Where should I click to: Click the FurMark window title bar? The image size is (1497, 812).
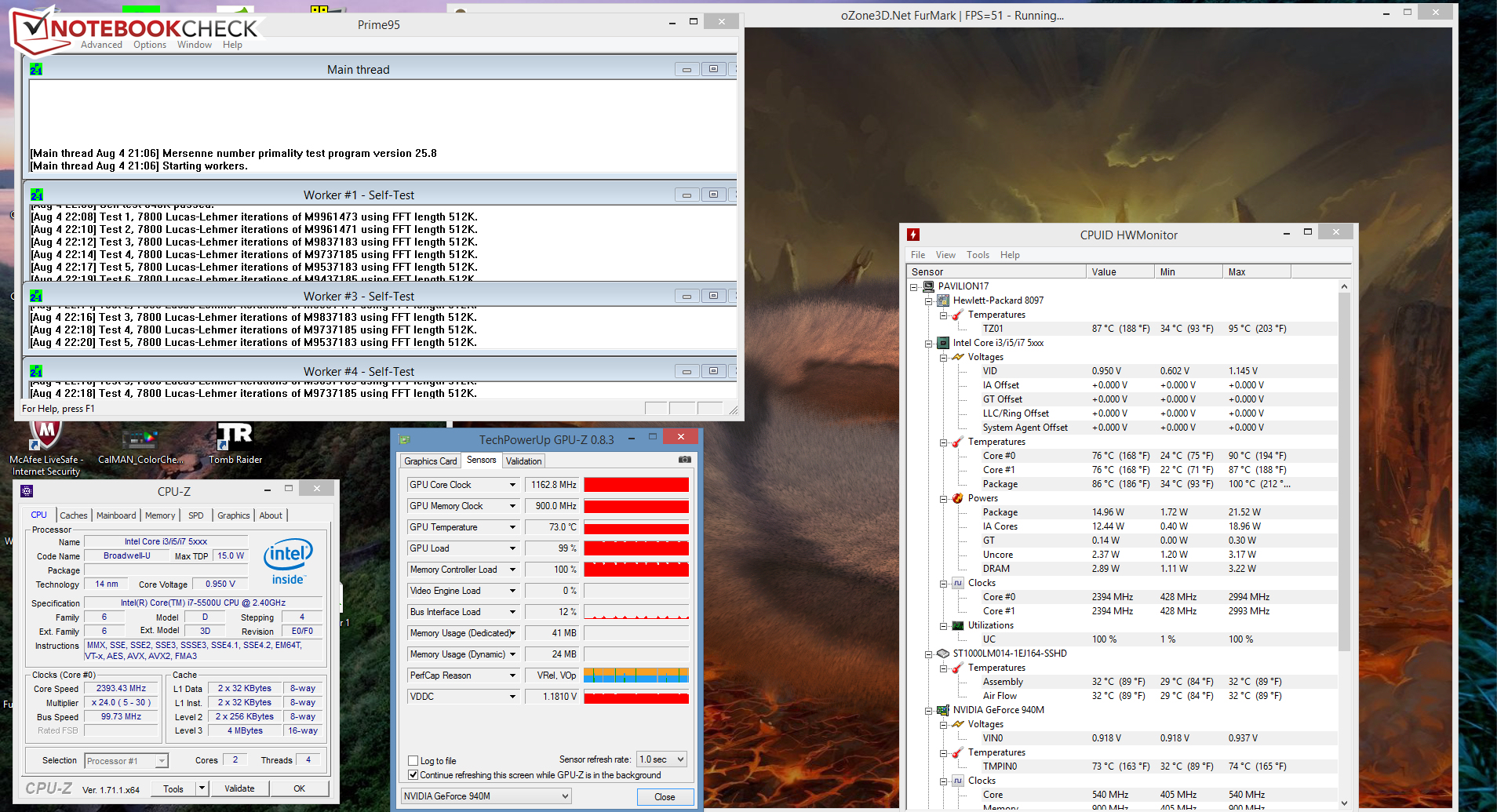click(x=952, y=15)
